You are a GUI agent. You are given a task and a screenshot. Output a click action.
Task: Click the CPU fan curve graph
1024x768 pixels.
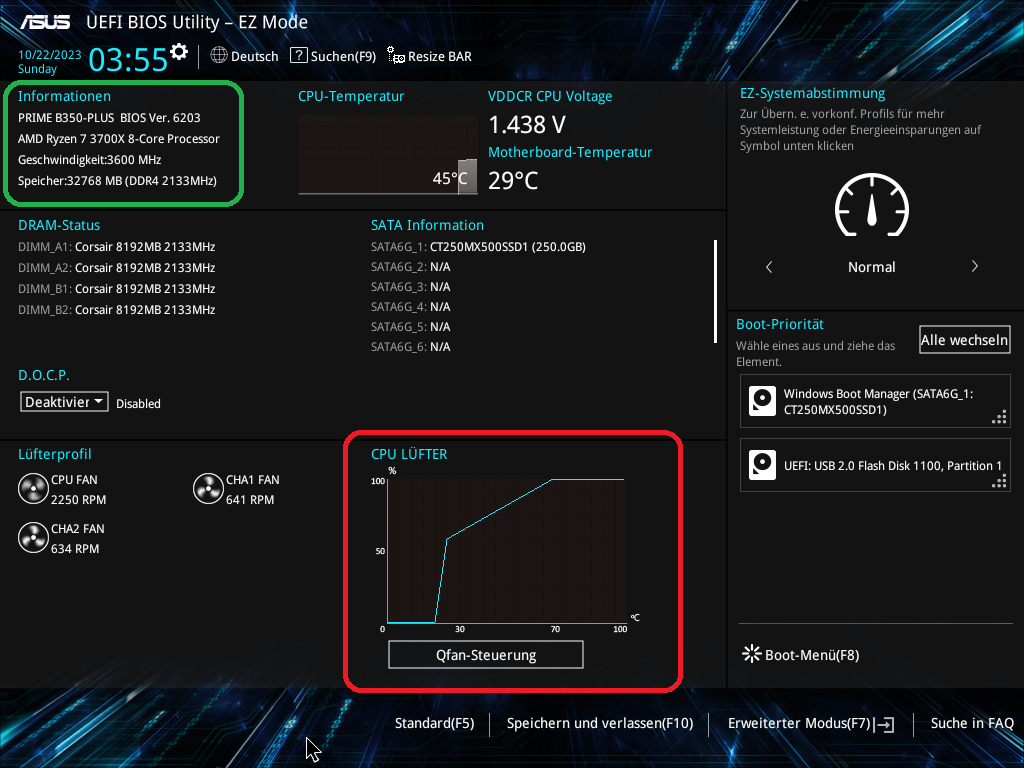click(507, 551)
